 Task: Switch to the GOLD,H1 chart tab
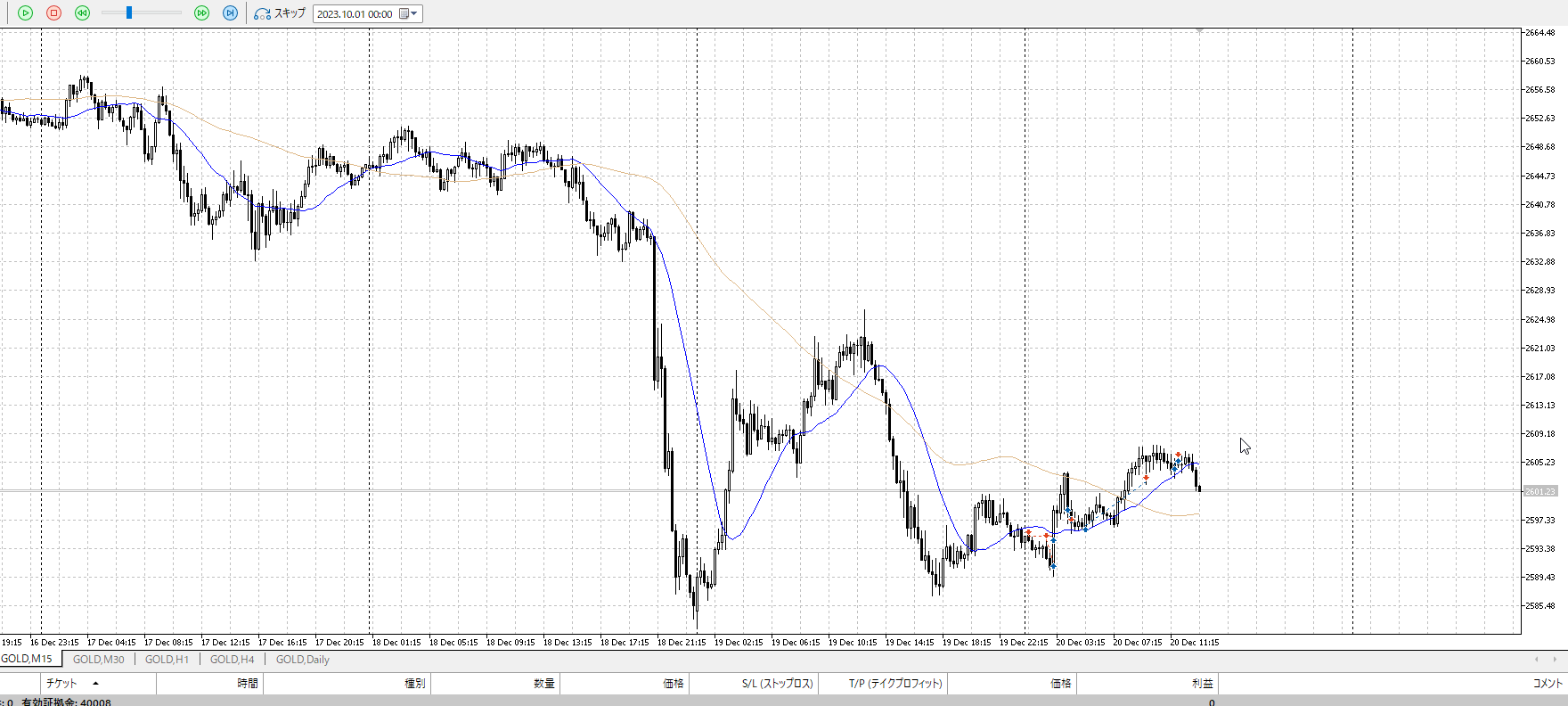tap(167, 660)
